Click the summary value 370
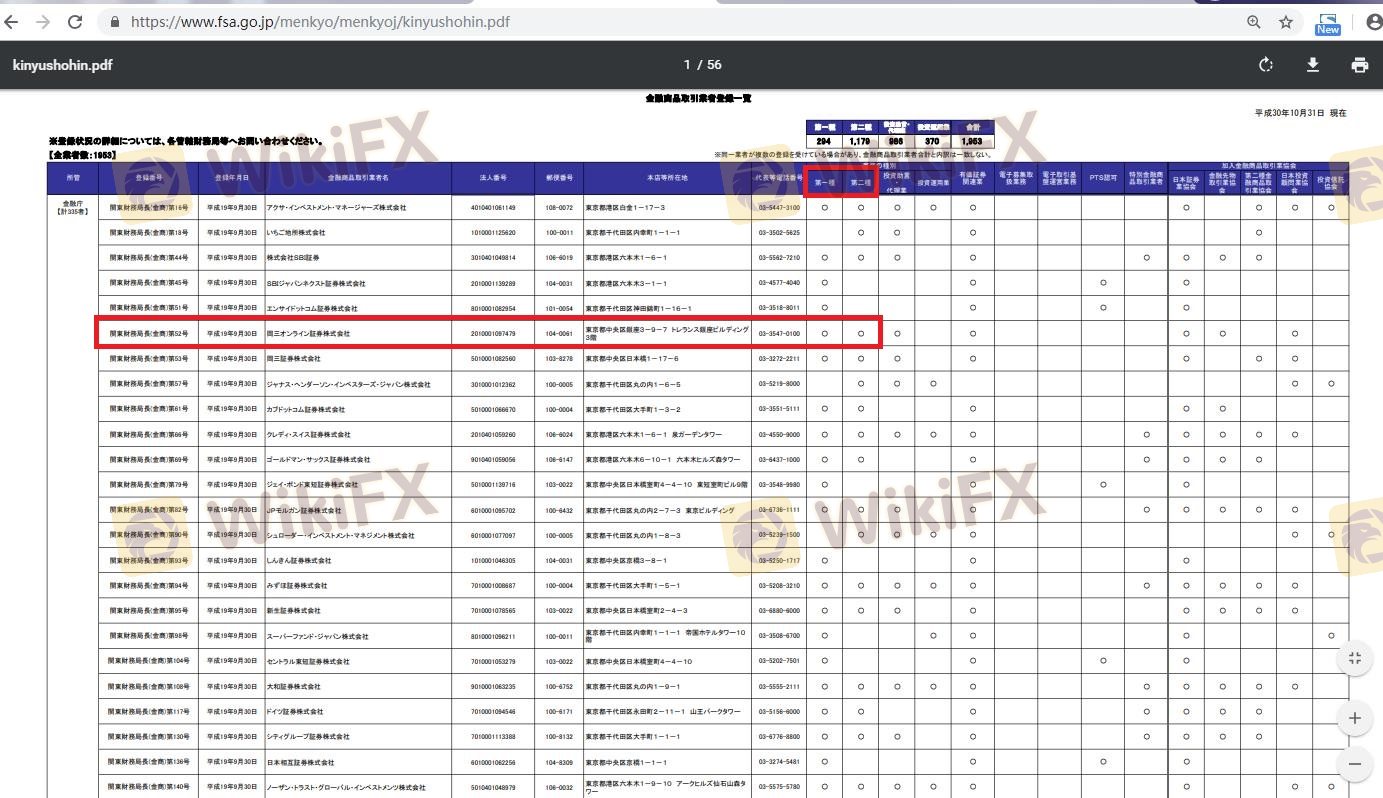This screenshot has height=798, width=1383. [933, 142]
